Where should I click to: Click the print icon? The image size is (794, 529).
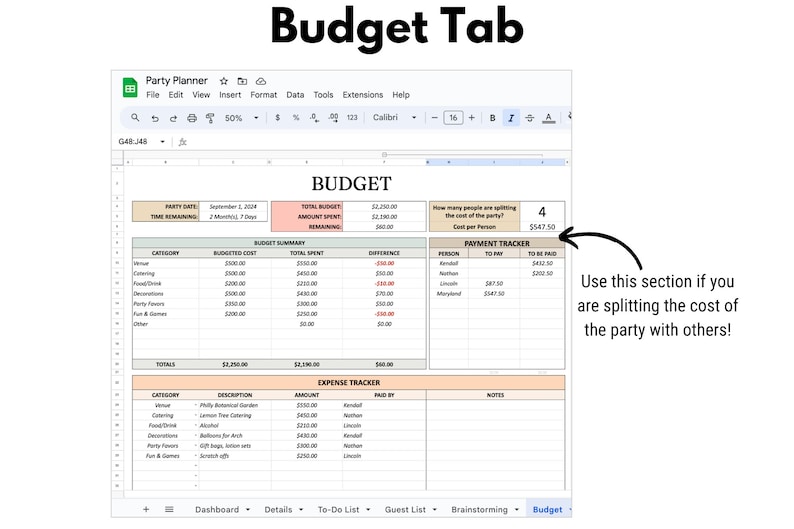tap(191, 118)
